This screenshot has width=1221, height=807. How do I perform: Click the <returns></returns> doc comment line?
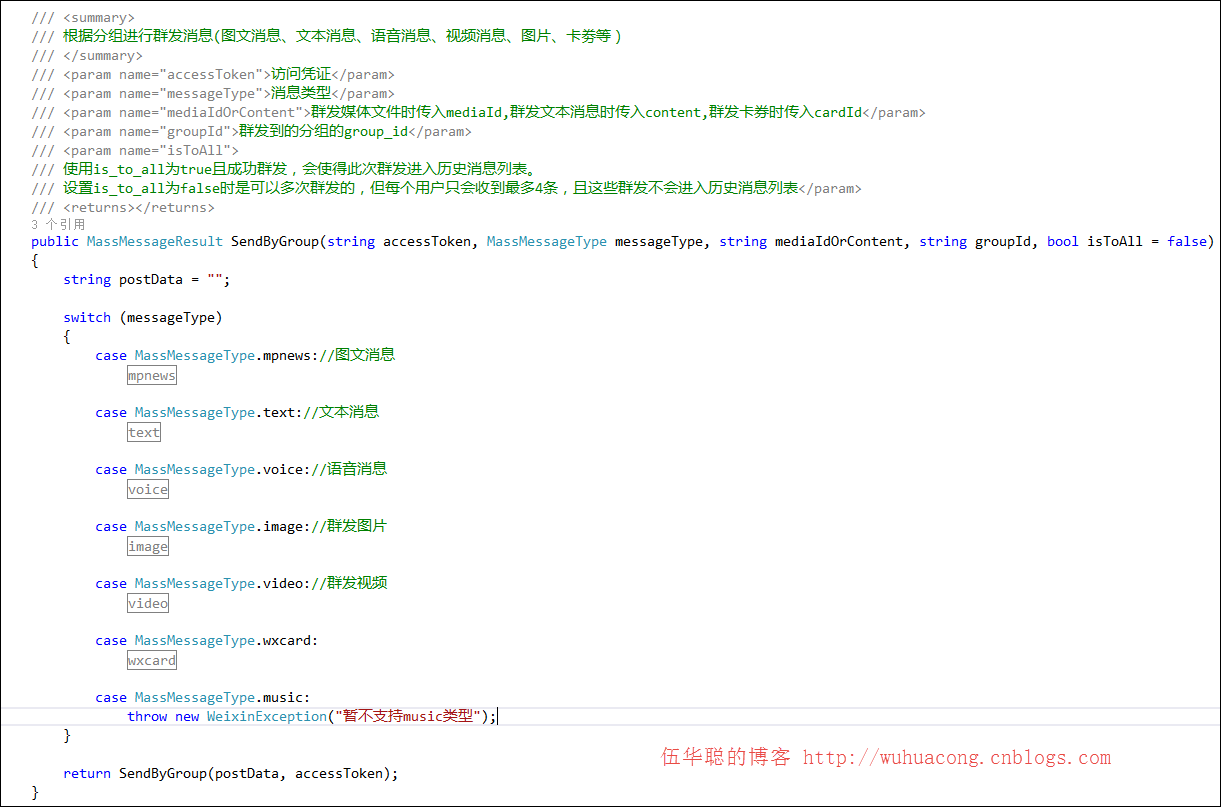click(x=123, y=208)
